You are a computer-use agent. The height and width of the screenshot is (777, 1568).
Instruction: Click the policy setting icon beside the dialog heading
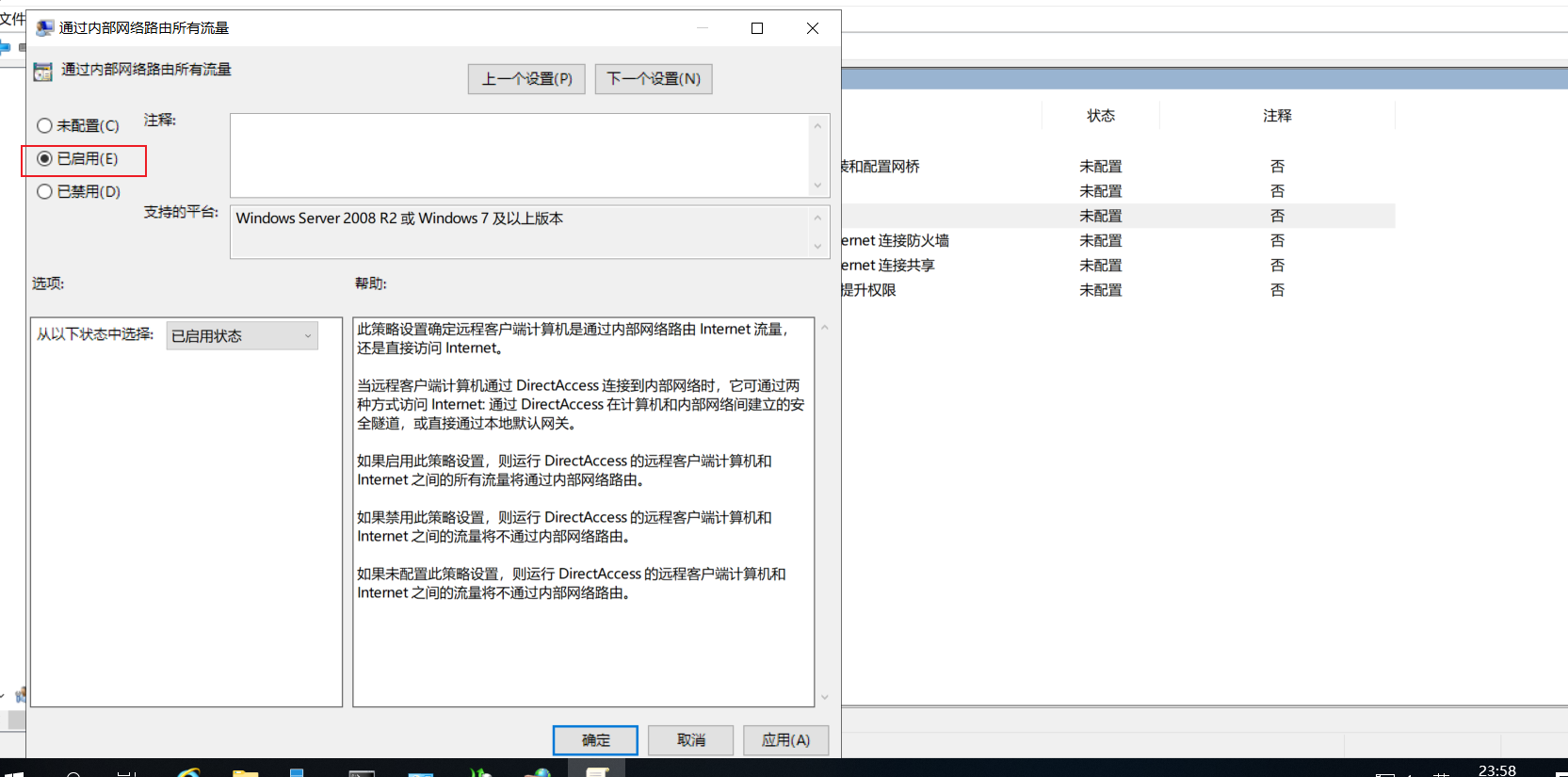click(42, 72)
